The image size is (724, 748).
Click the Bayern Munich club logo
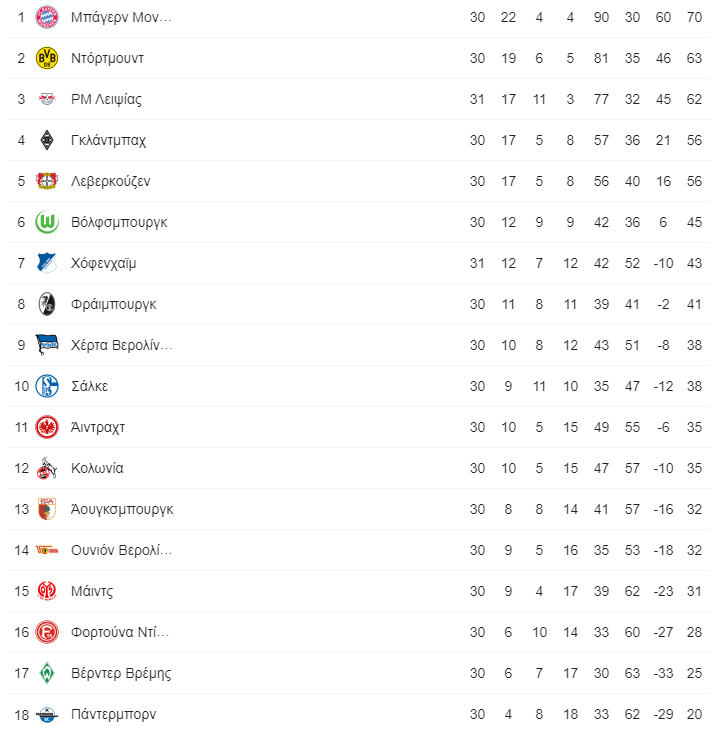pyautogui.click(x=47, y=17)
